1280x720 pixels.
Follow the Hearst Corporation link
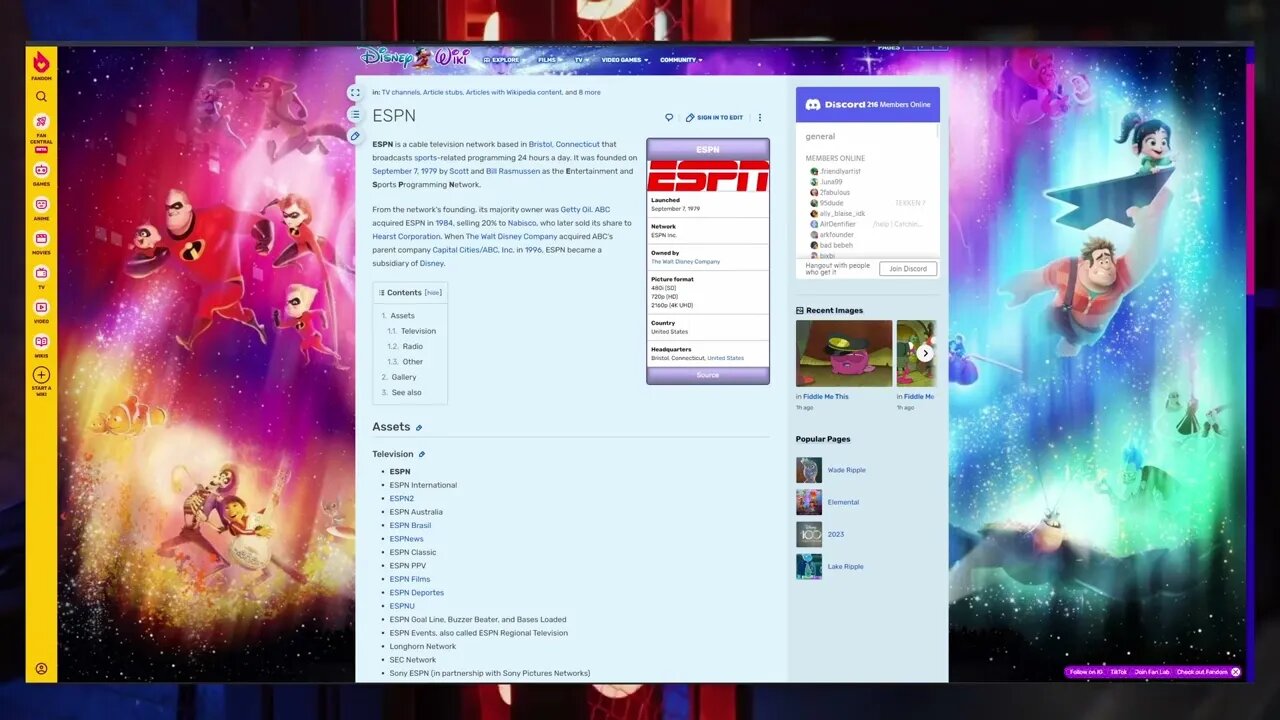[x=406, y=237]
